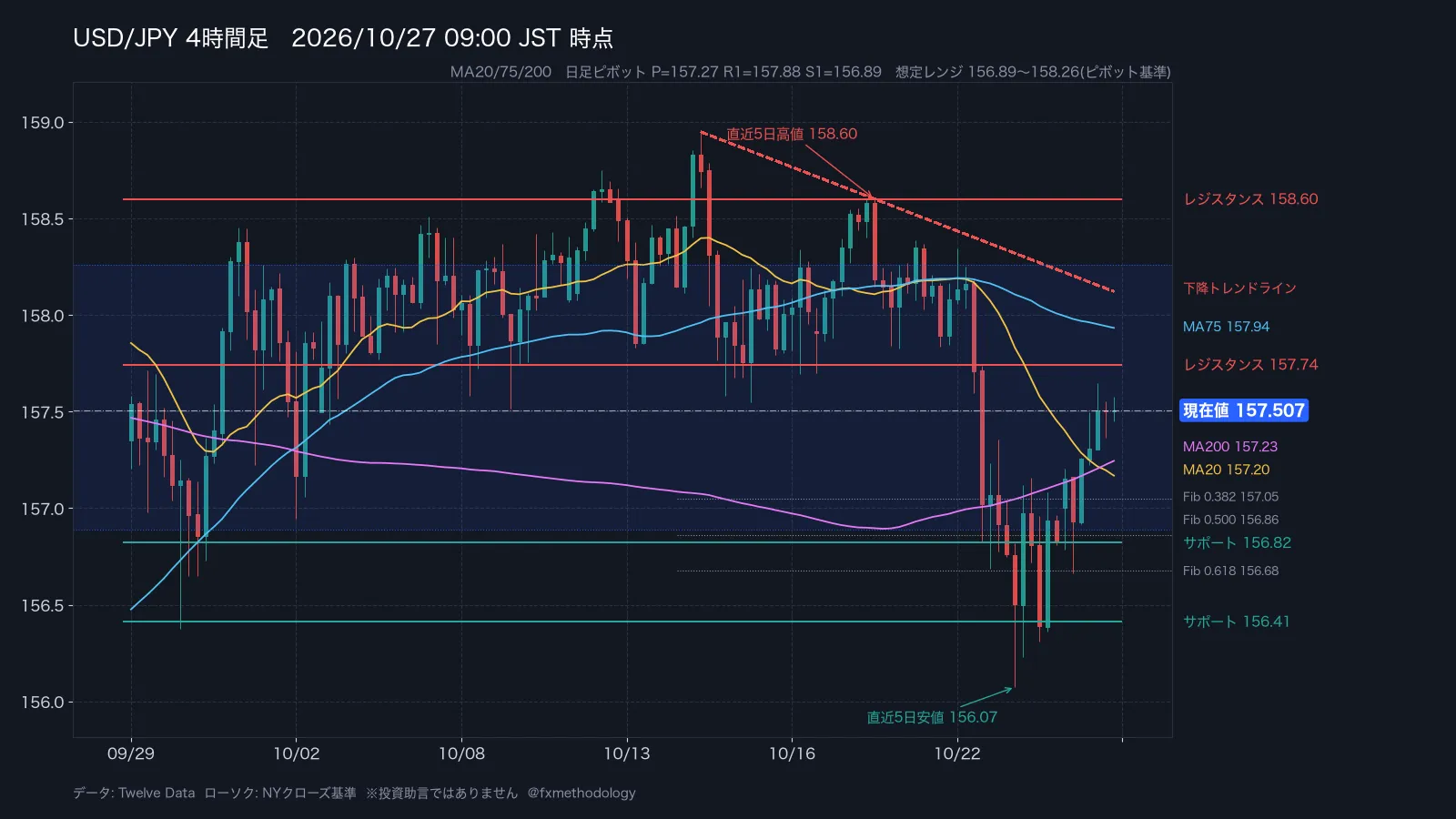Click the 現在値 157.507 price badge
This screenshot has width=1456, height=819.
(x=1244, y=410)
